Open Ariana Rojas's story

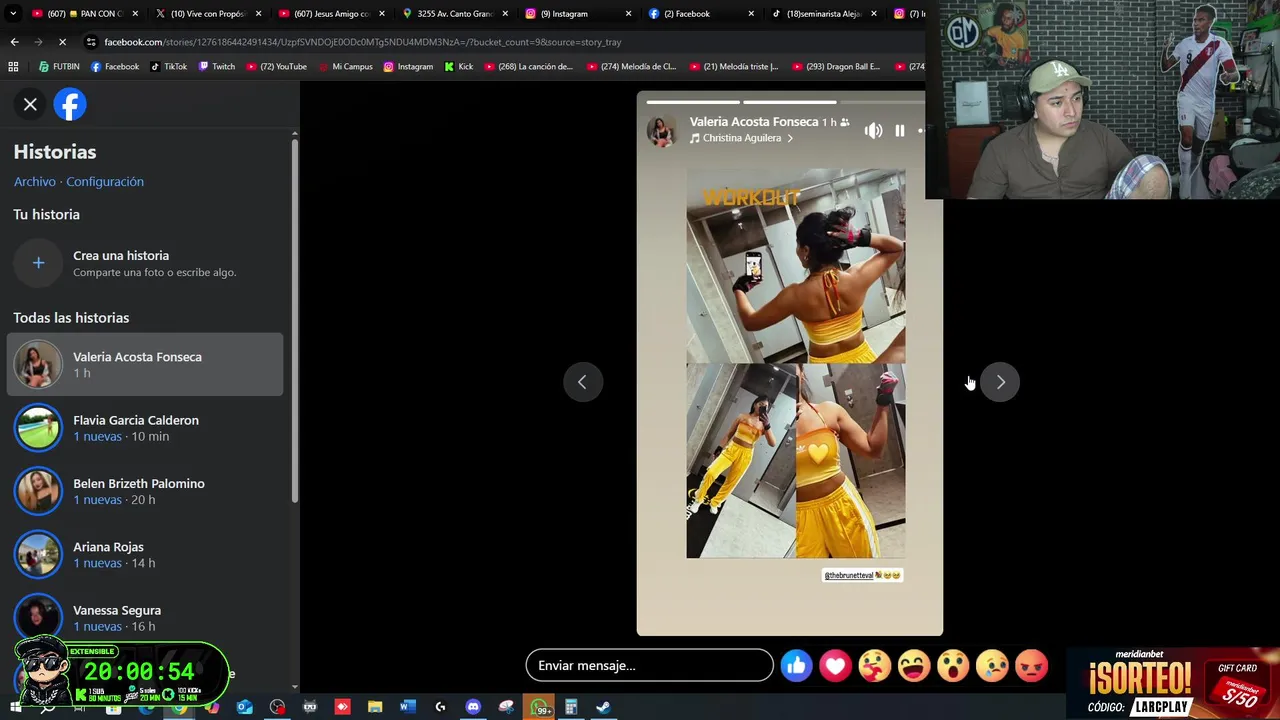(145, 554)
